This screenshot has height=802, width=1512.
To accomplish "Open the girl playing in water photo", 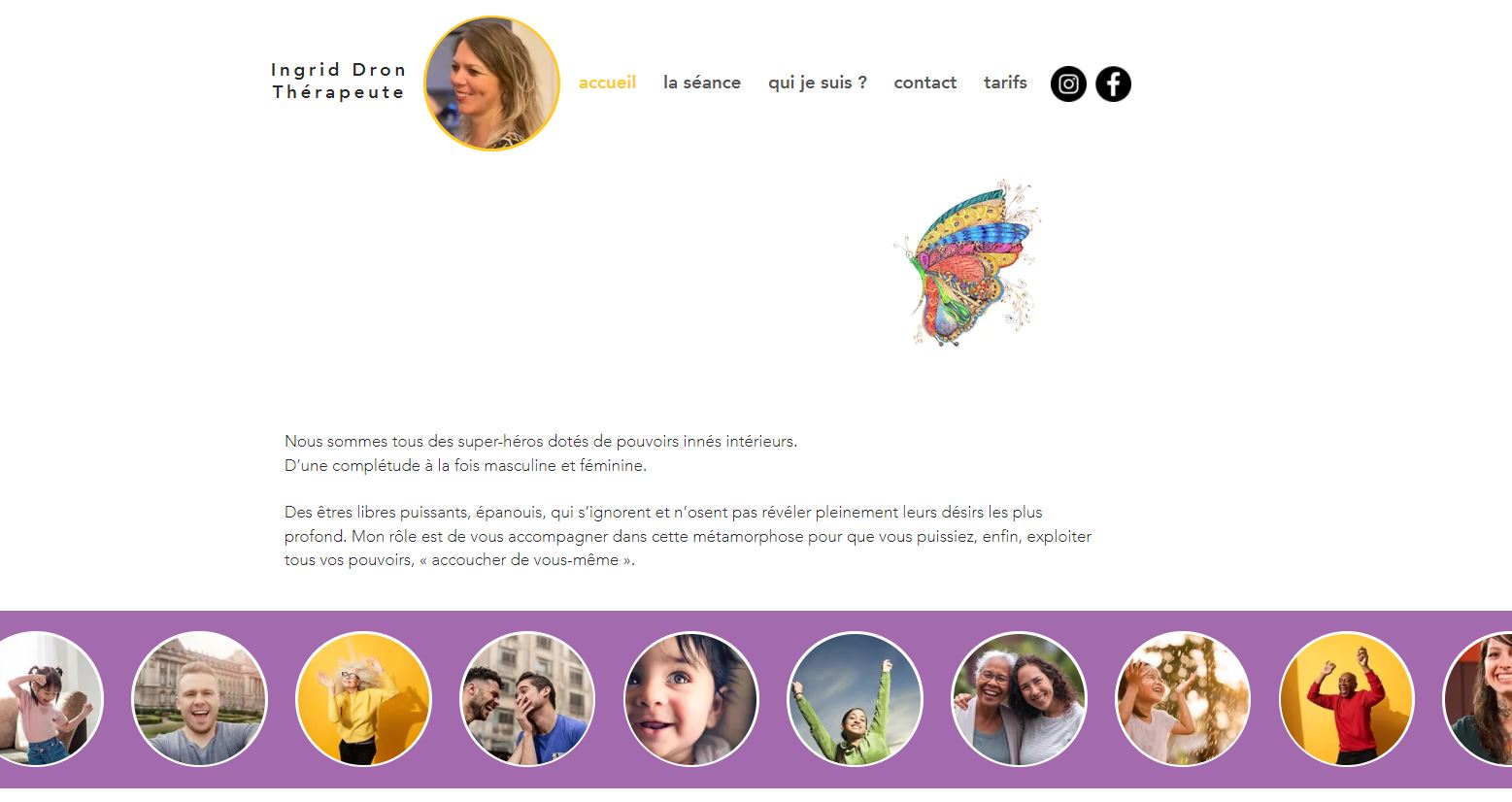I will (1183, 699).
